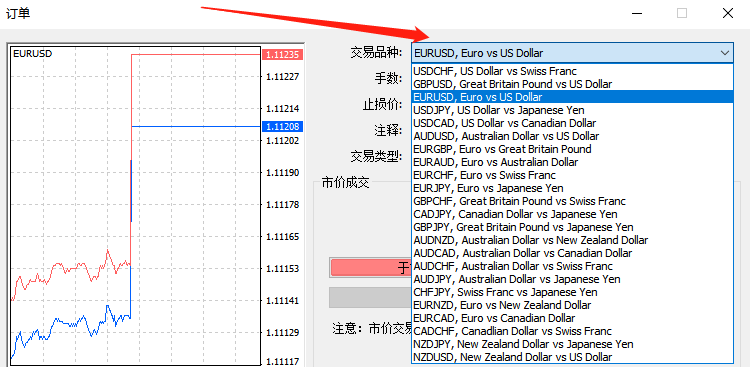Select EURGBP, Euro vs Great Britain Pound

(x=572, y=149)
